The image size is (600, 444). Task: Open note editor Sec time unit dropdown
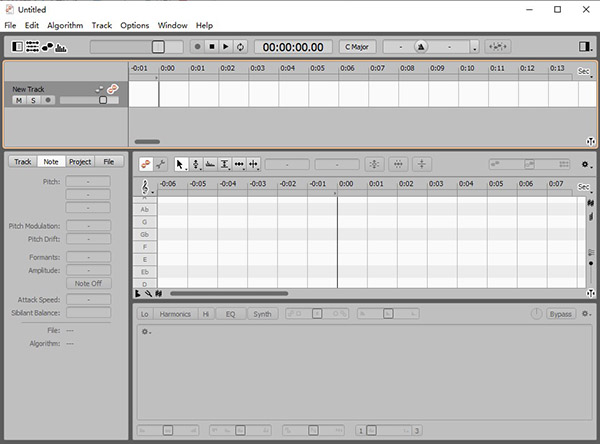(x=585, y=187)
